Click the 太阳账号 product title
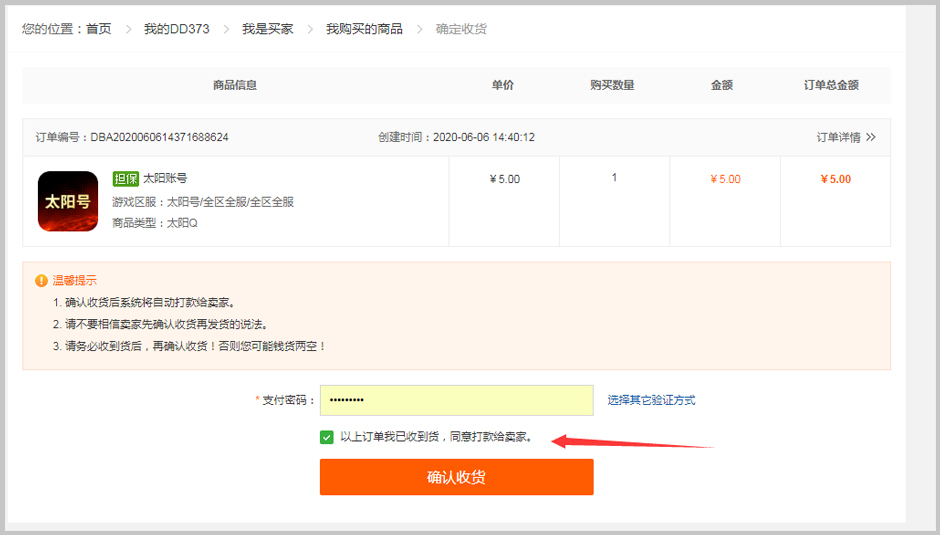This screenshot has width=940, height=535. click(x=165, y=178)
